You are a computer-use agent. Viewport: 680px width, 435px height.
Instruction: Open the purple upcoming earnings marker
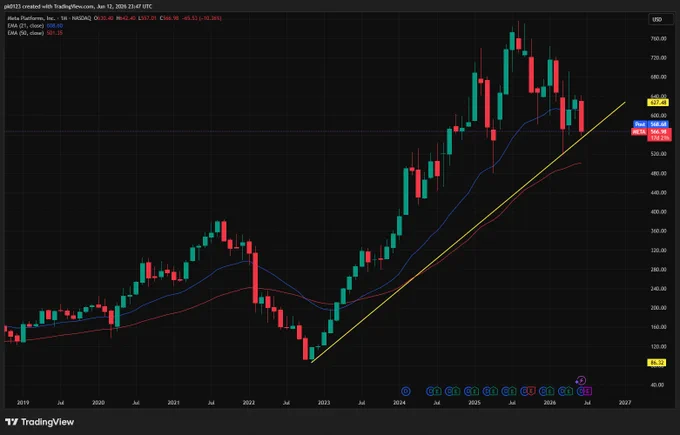click(x=587, y=391)
